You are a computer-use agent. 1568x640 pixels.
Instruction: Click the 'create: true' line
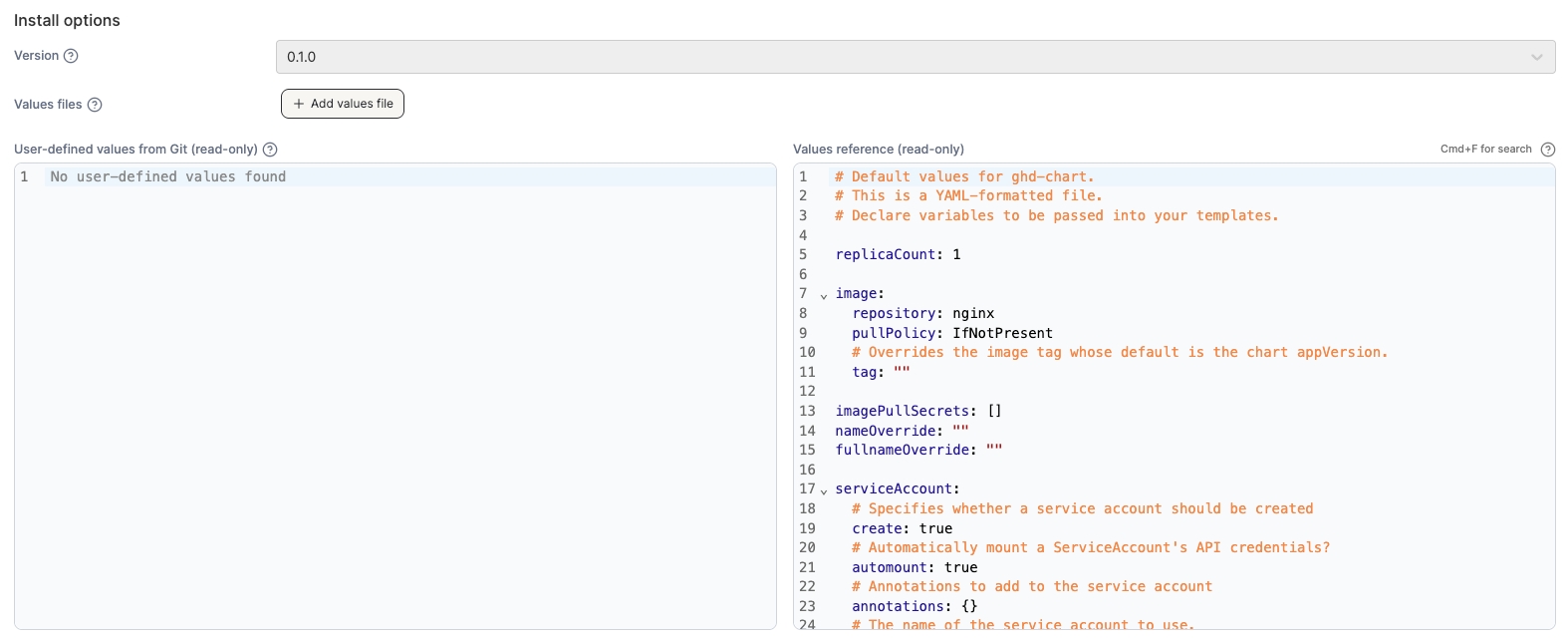902,528
